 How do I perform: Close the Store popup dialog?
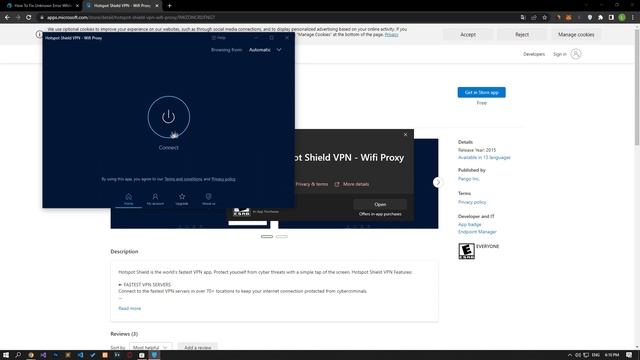tap(405, 134)
